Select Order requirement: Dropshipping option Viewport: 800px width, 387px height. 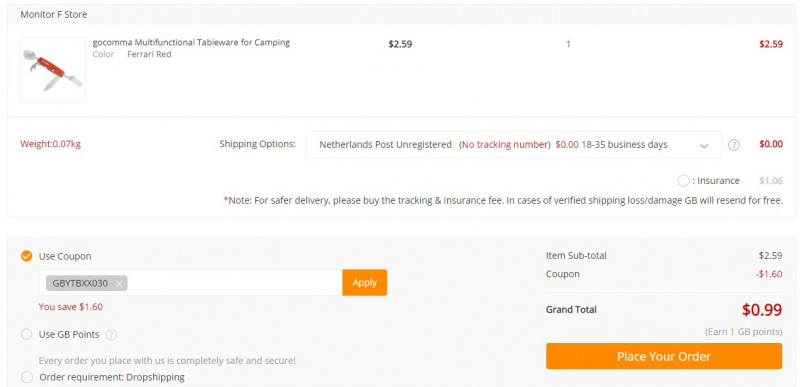pyautogui.click(x=27, y=377)
